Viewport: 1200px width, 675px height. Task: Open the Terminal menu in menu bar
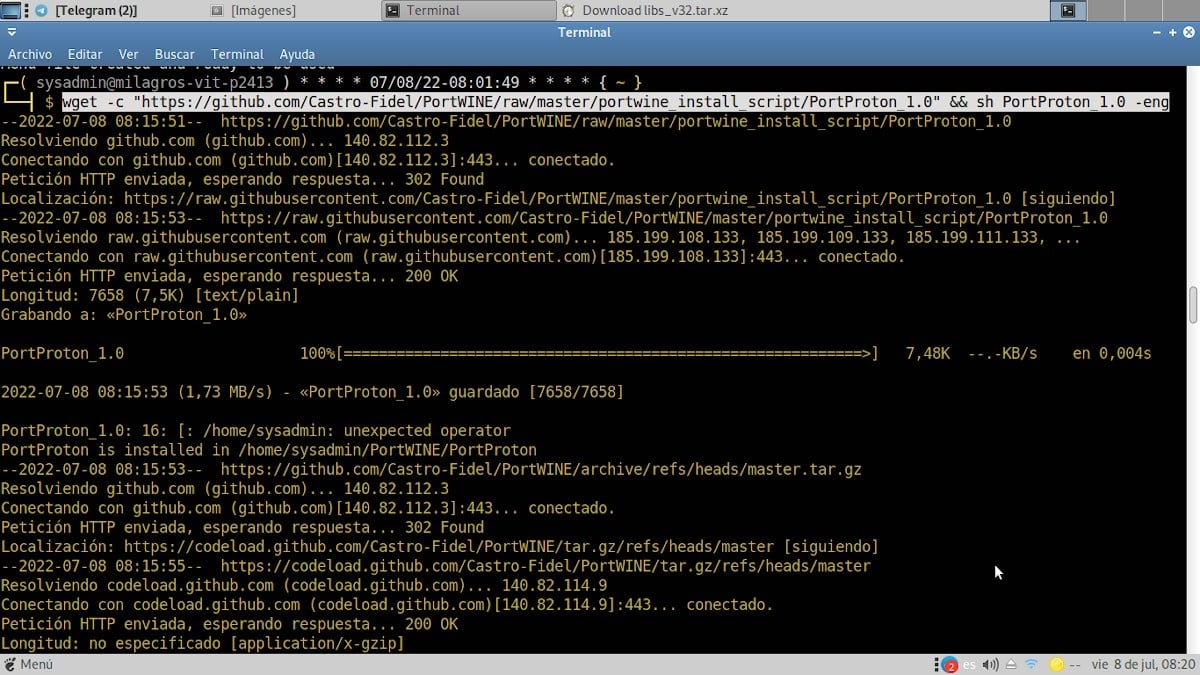(237, 54)
